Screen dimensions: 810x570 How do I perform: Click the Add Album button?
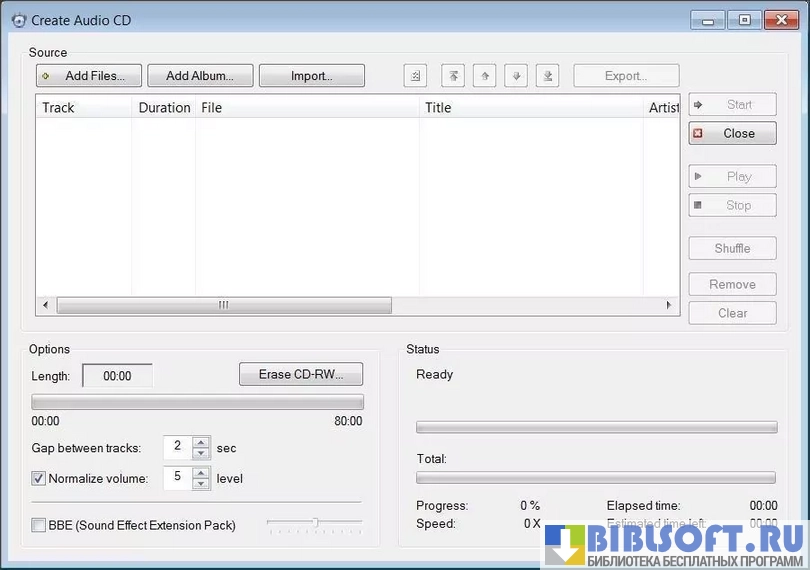pos(199,76)
